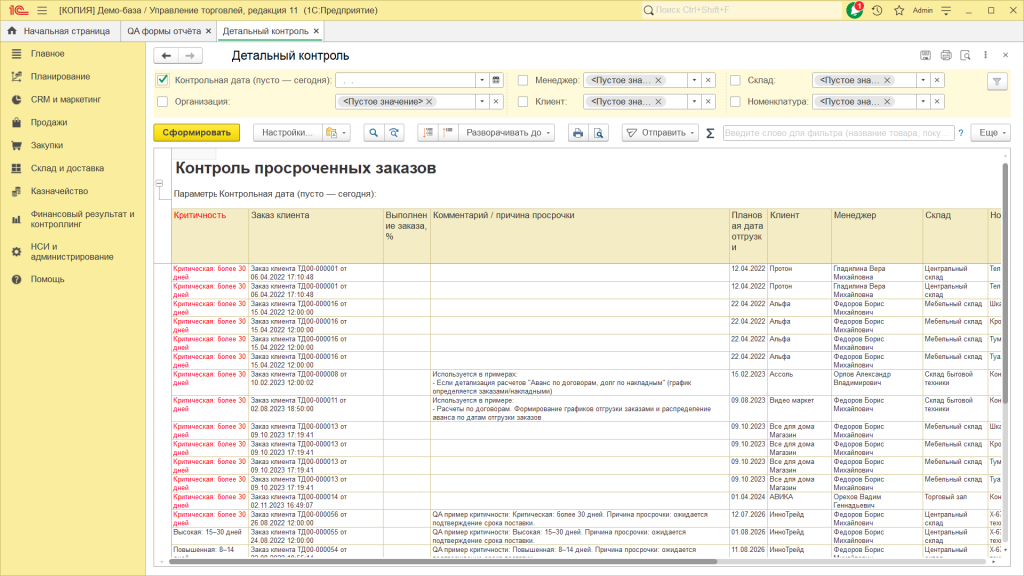Open dropdown arrow of Контрольная дата field

pyautogui.click(x=482, y=80)
